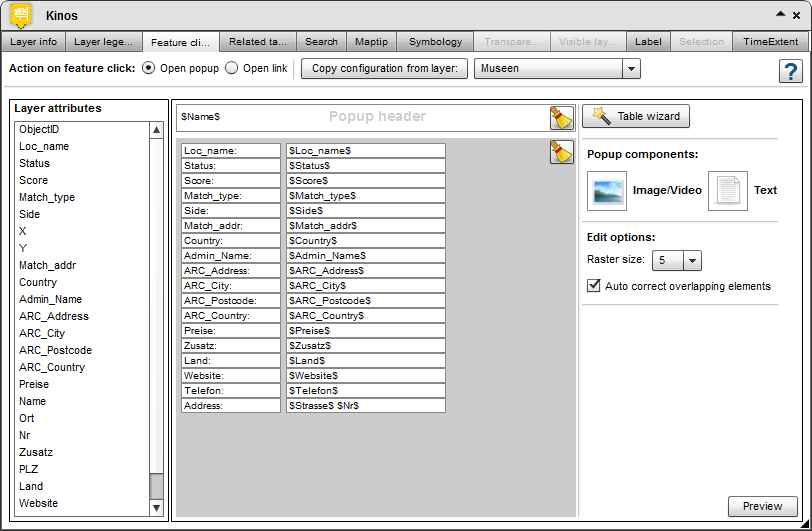Click the broom icon beside attribute table

point(561,152)
